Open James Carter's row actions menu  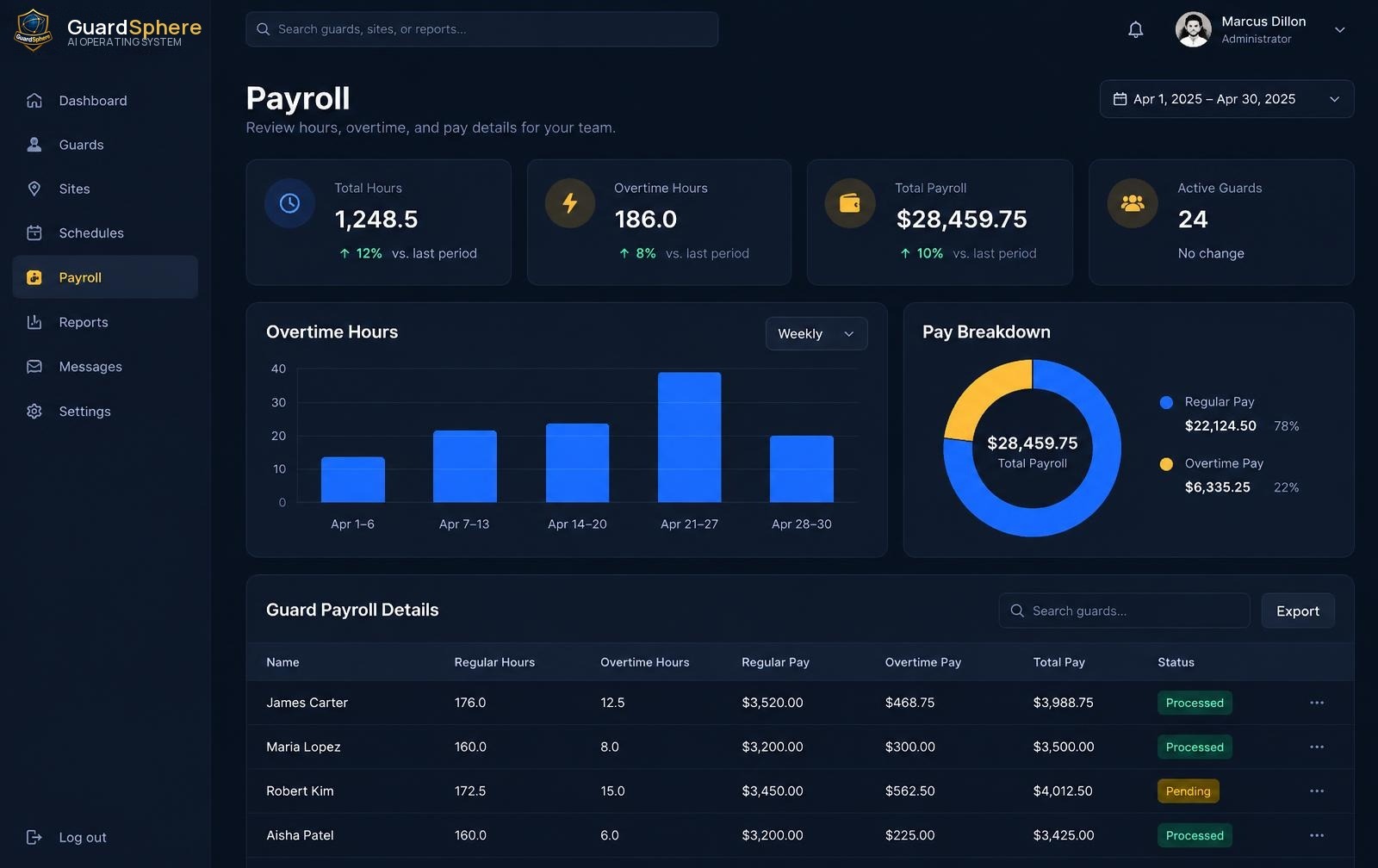(1317, 703)
